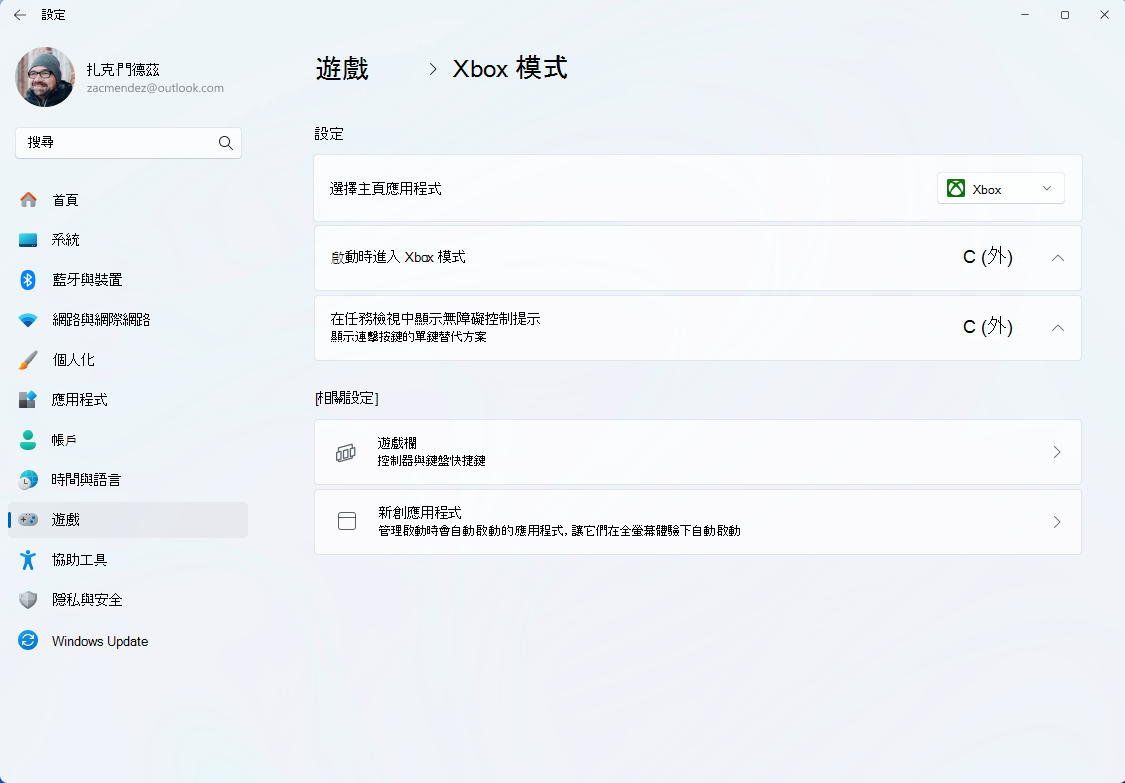Click the Bluetooth icon beside 藍牙與裝置
1125x783 pixels.
tap(28, 279)
